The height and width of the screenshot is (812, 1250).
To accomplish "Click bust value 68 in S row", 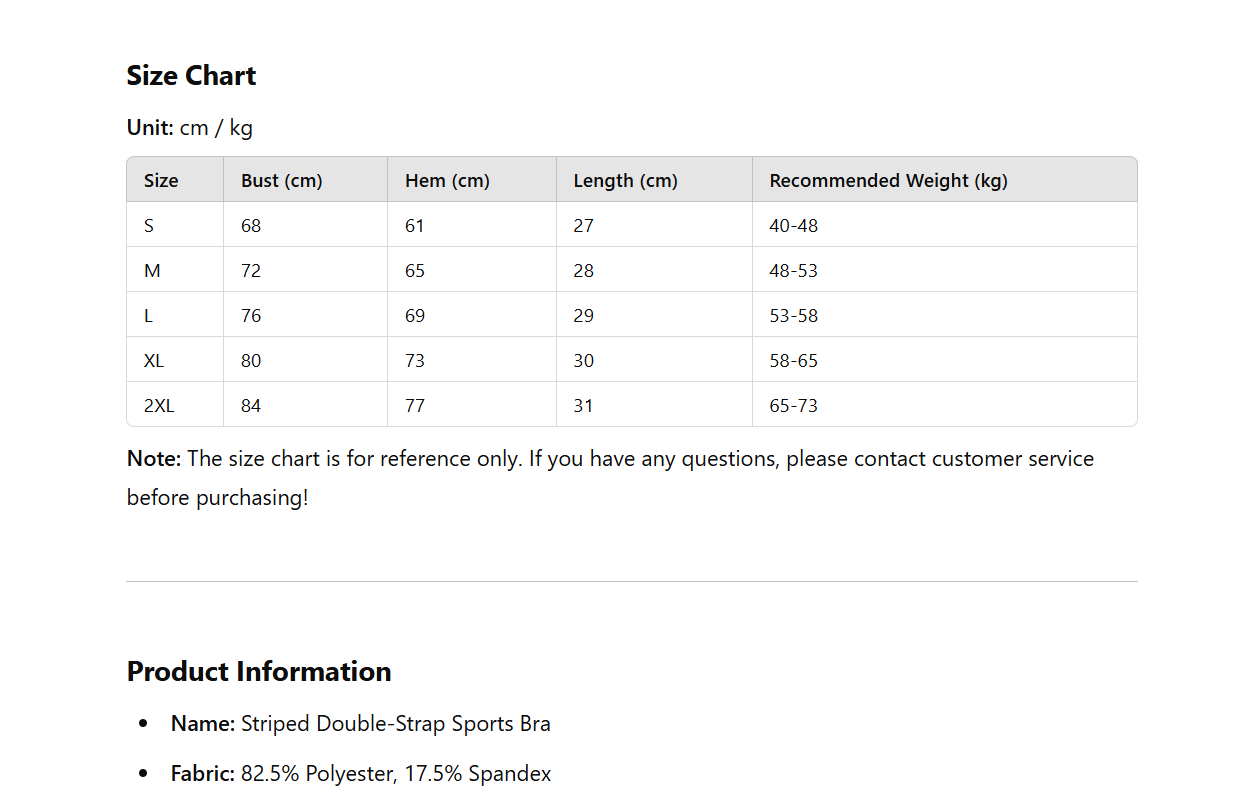I will click(x=251, y=226).
